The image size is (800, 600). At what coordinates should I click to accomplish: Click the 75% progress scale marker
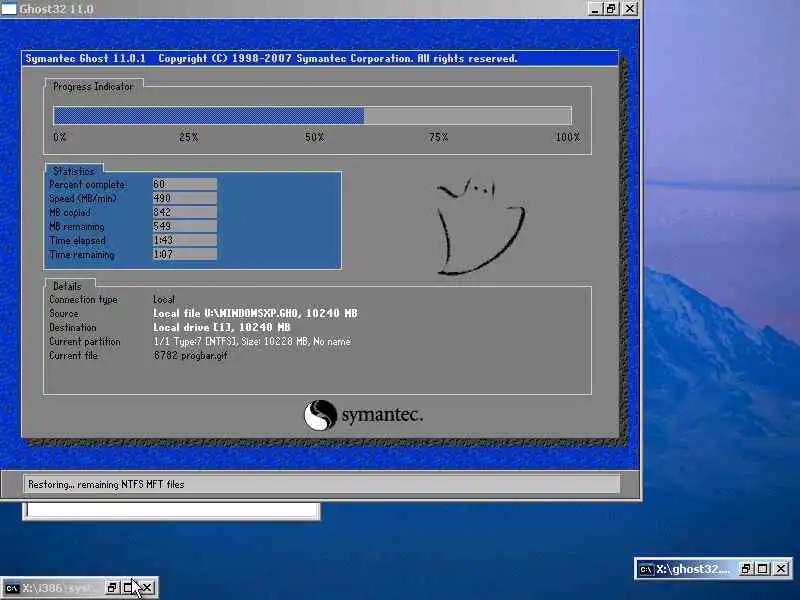pyautogui.click(x=439, y=137)
